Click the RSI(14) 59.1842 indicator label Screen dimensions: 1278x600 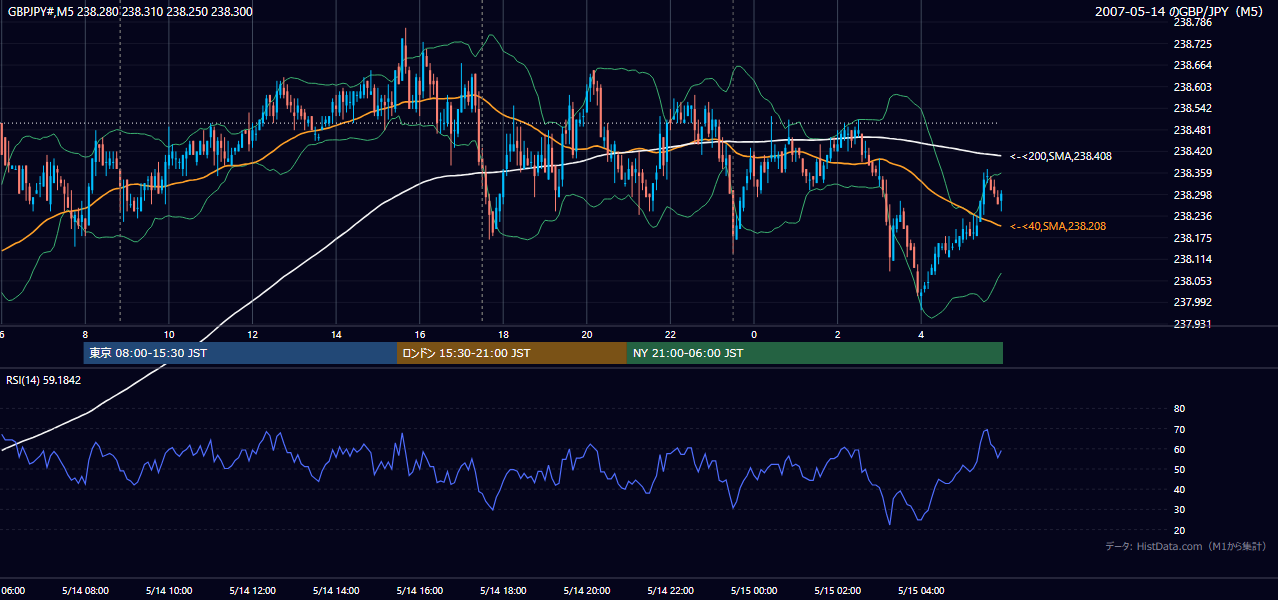[44, 380]
